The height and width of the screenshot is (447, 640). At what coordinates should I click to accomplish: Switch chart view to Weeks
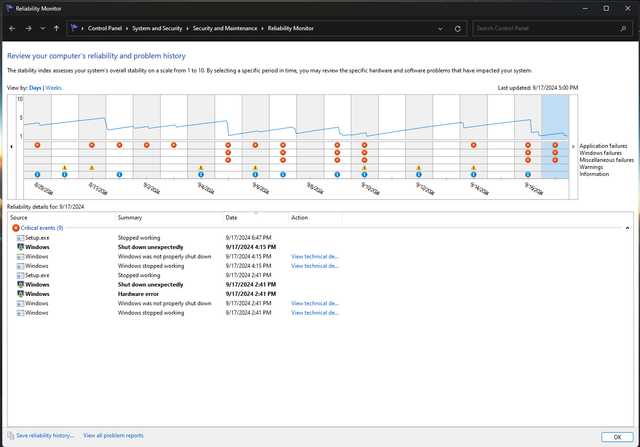[x=53, y=88]
